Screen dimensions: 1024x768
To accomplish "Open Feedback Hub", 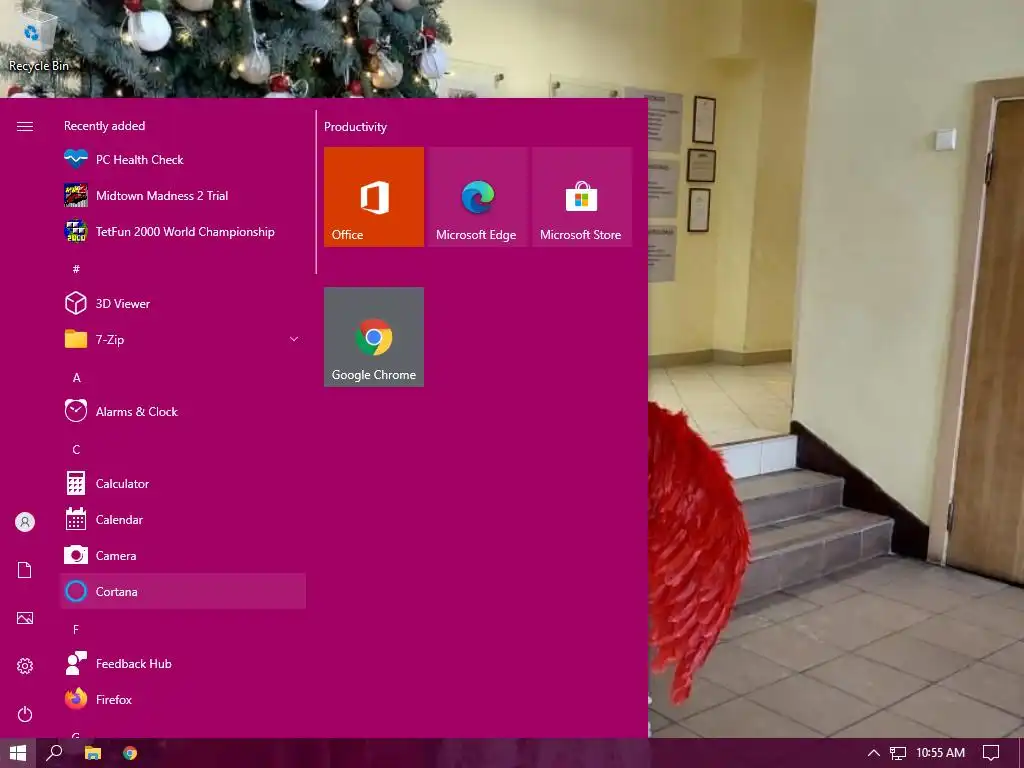I will (183, 664).
